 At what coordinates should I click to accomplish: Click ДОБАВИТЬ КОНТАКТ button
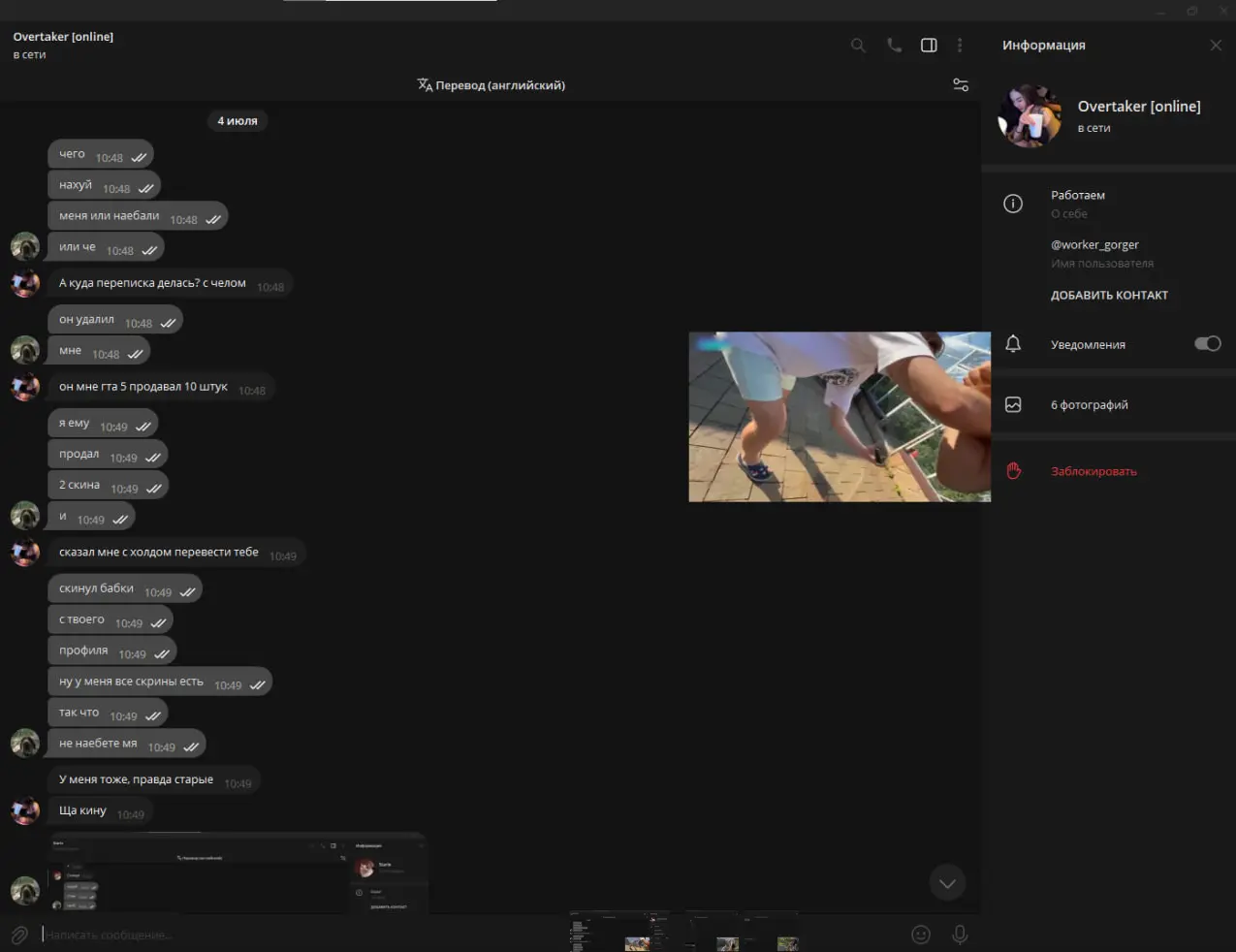click(x=1109, y=296)
